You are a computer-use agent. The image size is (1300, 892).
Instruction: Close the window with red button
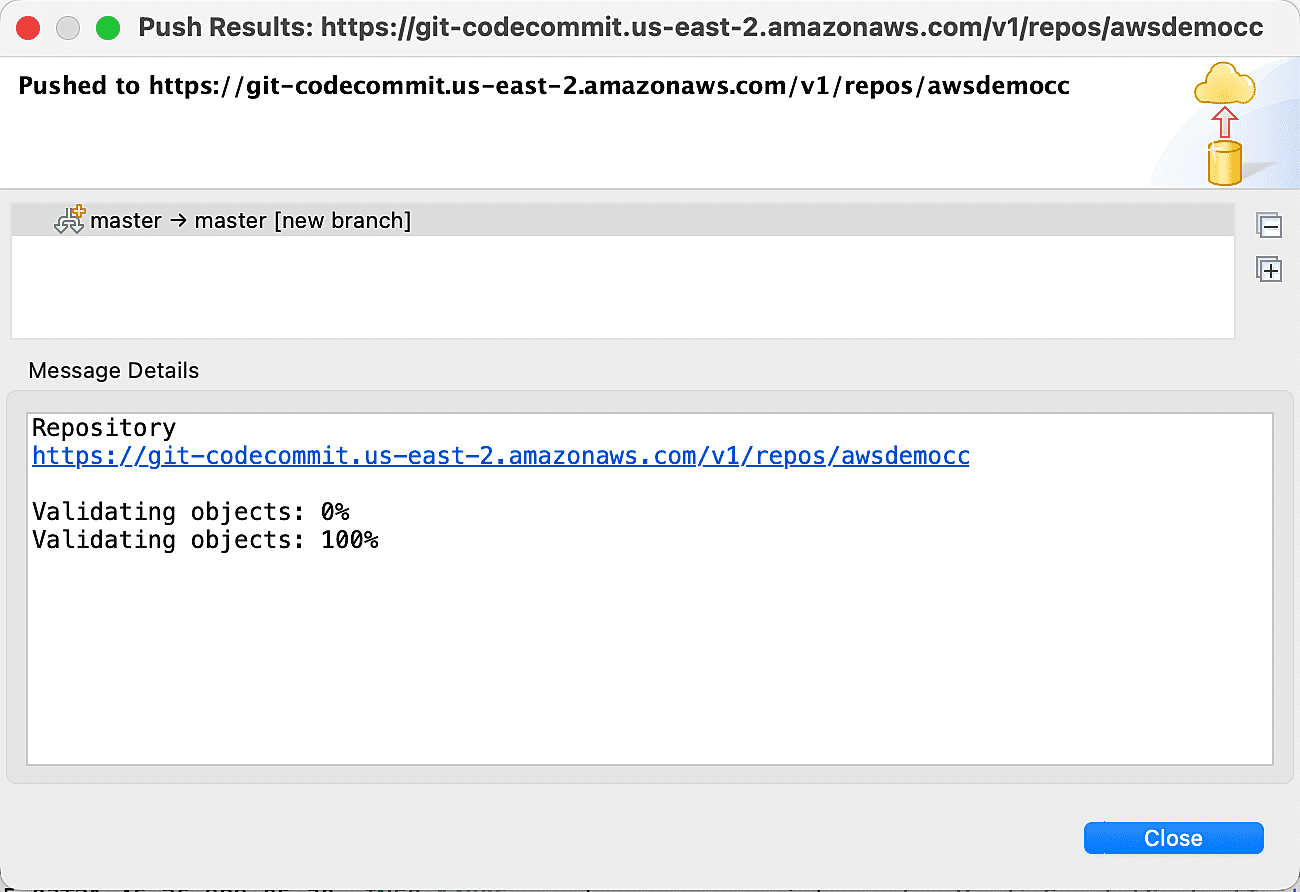click(x=28, y=28)
